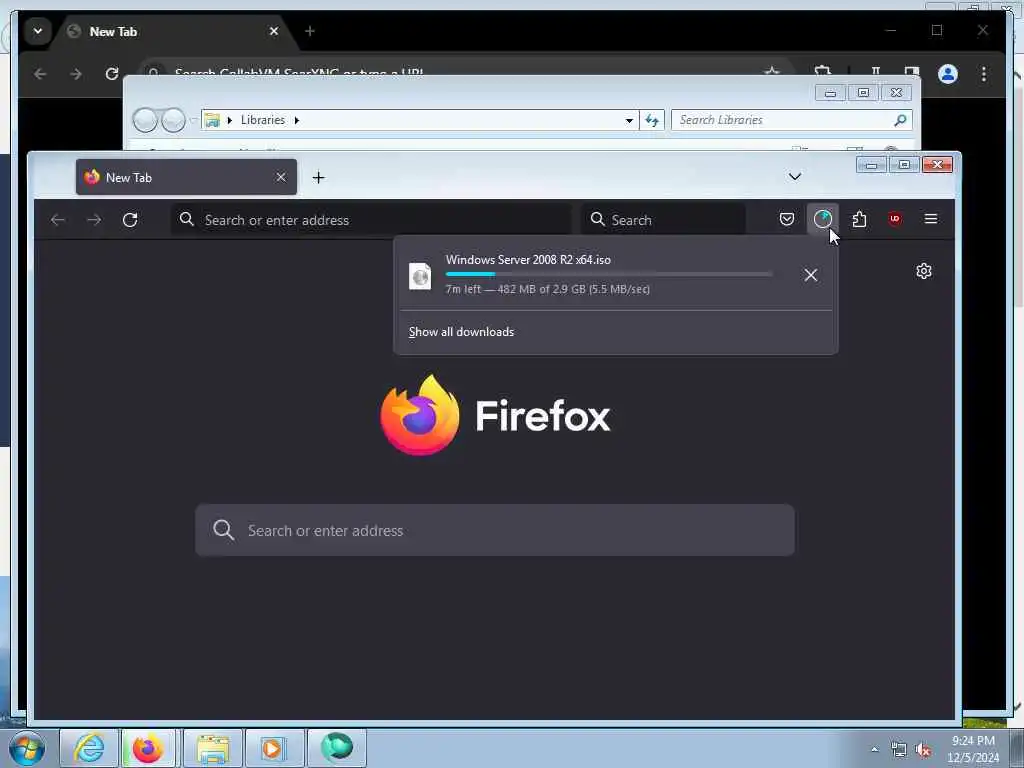This screenshot has width=1024, height=768.
Task: Open green globe app on taskbar
Action: tap(337, 747)
